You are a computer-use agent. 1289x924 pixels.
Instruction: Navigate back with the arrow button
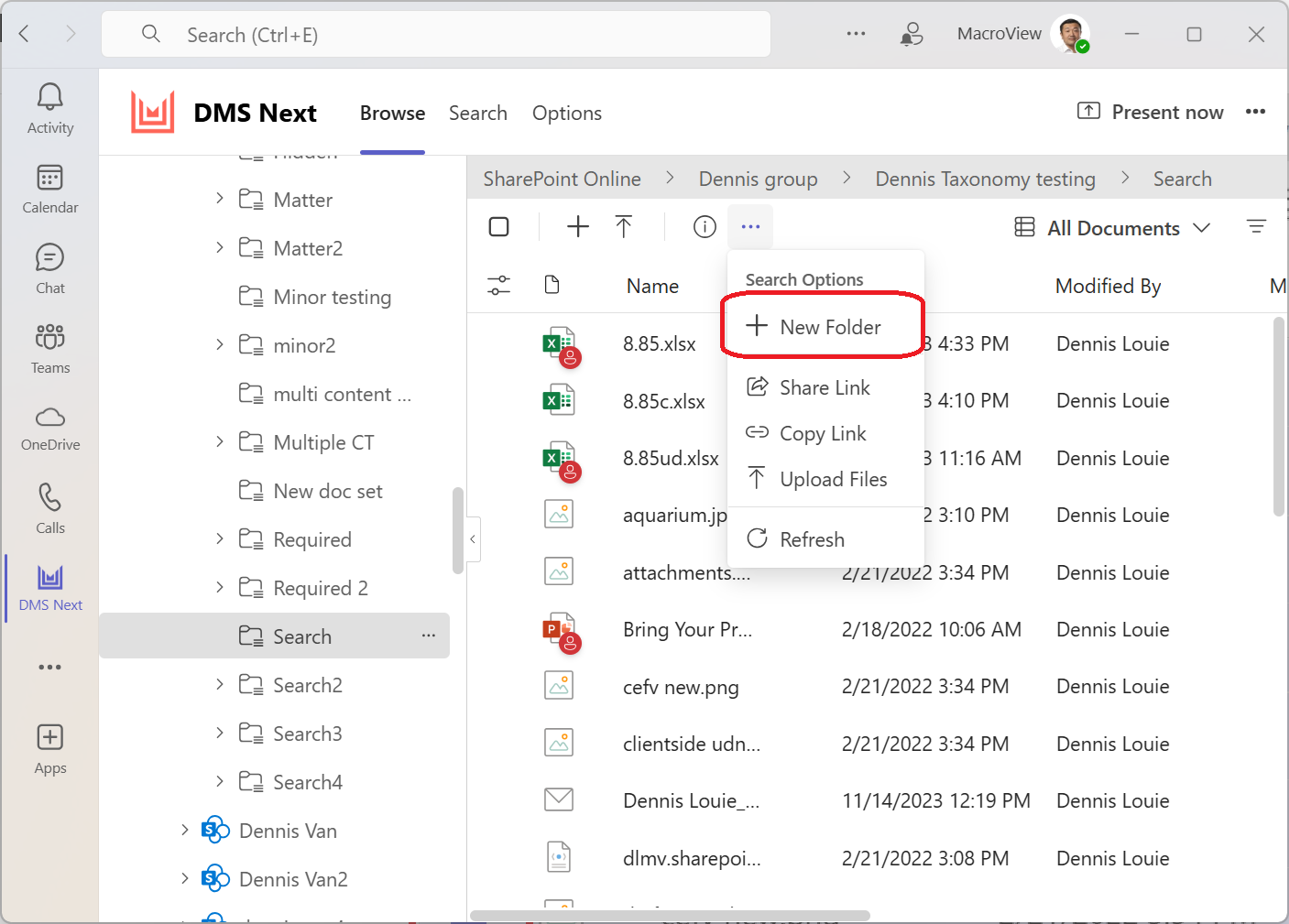click(25, 34)
